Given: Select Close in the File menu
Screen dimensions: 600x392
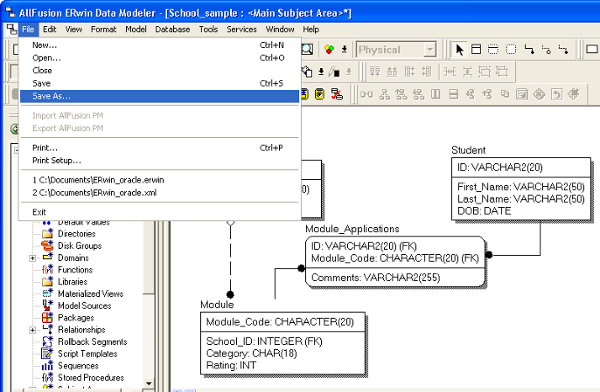Looking at the screenshot, I should pyautogui.click(x=159, y=70).
